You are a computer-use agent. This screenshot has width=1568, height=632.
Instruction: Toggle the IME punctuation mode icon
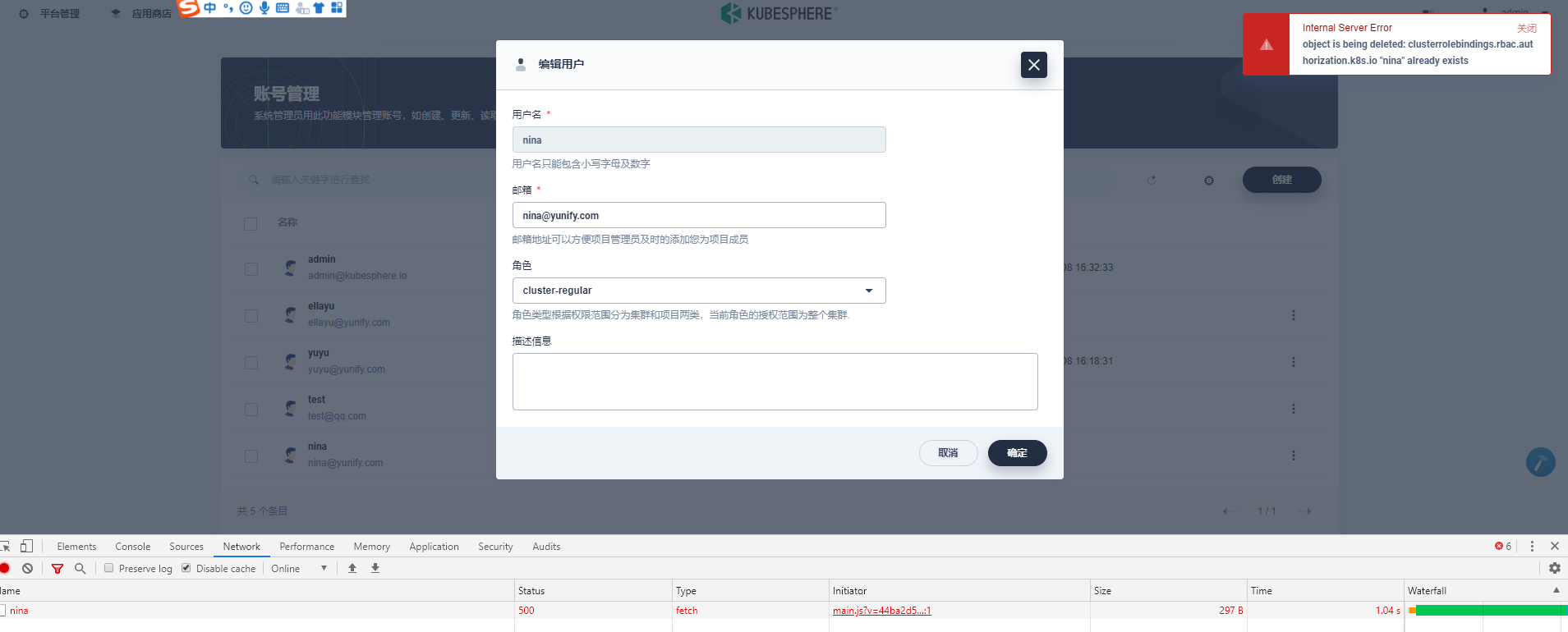[x=228, y=8]
